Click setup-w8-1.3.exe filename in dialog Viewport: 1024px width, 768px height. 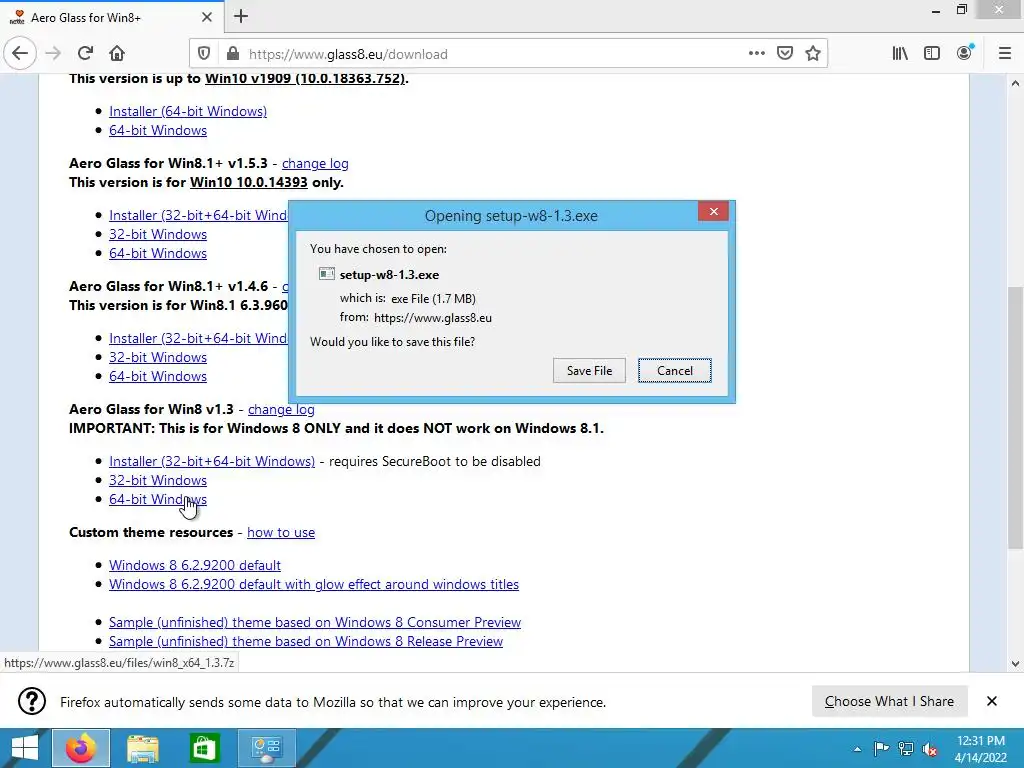389,274
